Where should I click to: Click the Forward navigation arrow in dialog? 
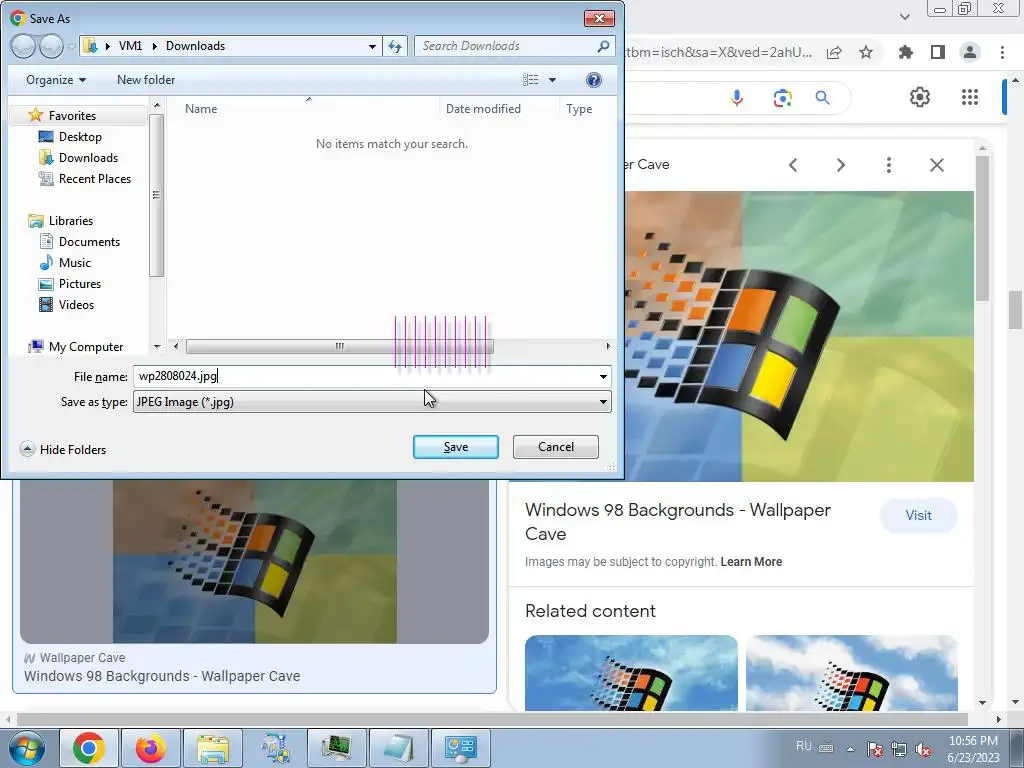point(51,46)
